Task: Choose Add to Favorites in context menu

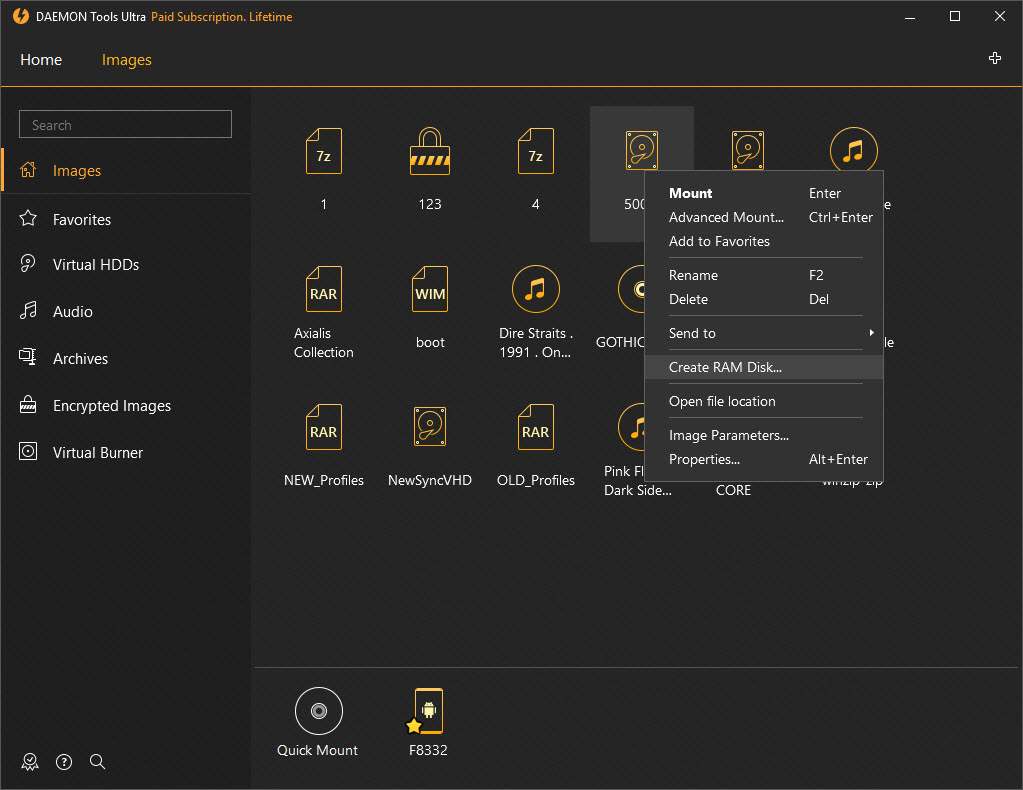Action: 763,241
